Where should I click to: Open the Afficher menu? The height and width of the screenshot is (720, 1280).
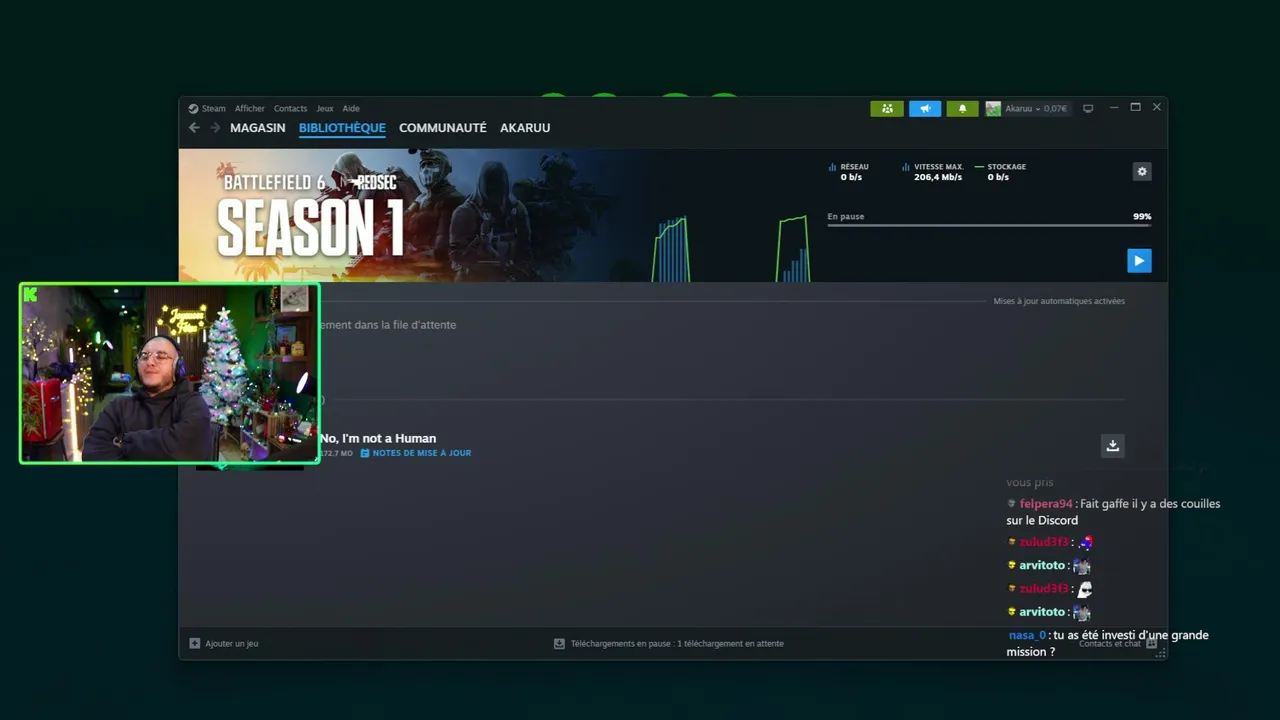tap(250, 108)
